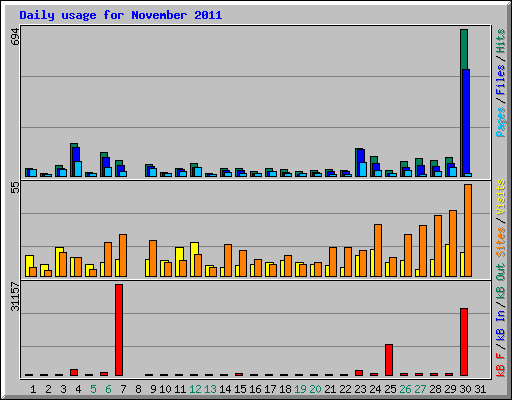Viewport: 512px width, 400px height.
Task: Click the tall green hits bar for day 30
Action: pos(464,49)
